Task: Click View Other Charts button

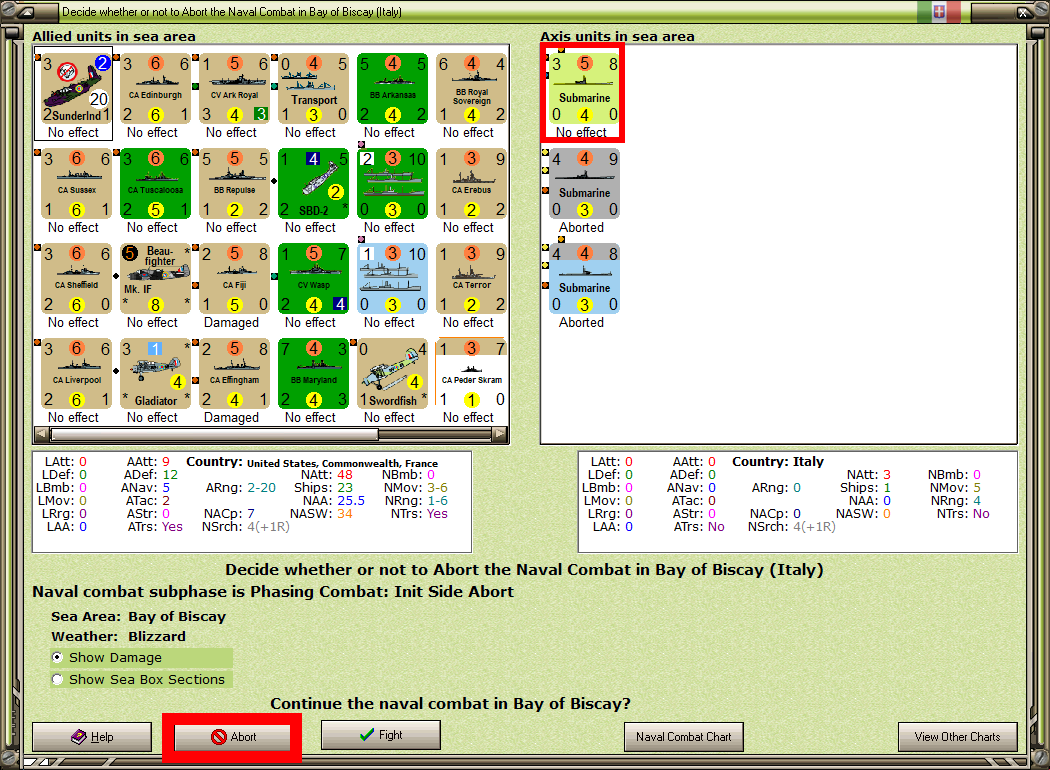Action: coord(958,737)
